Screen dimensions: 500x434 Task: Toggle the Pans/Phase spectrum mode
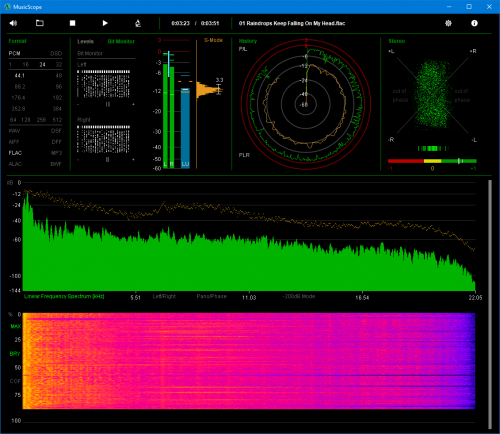pyautogui.click(x=211, y=296)
